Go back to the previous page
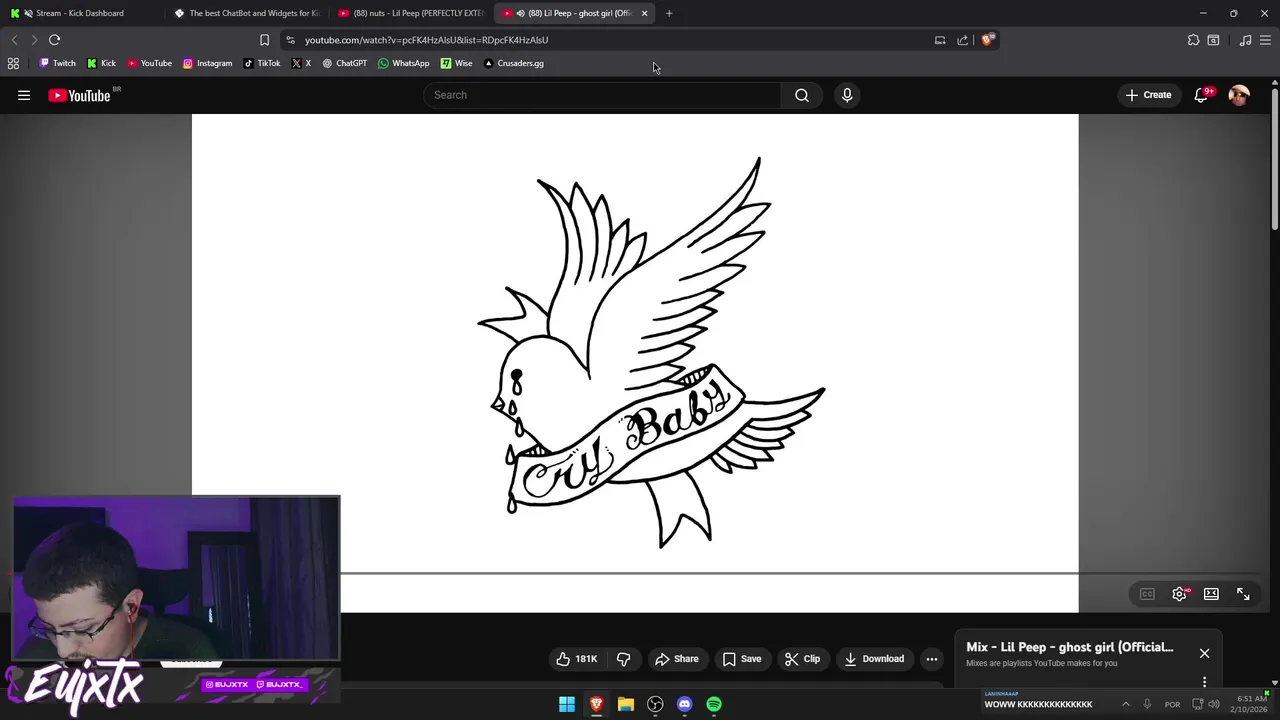This screenshot has width=1280, height=720. coord(14,40)
